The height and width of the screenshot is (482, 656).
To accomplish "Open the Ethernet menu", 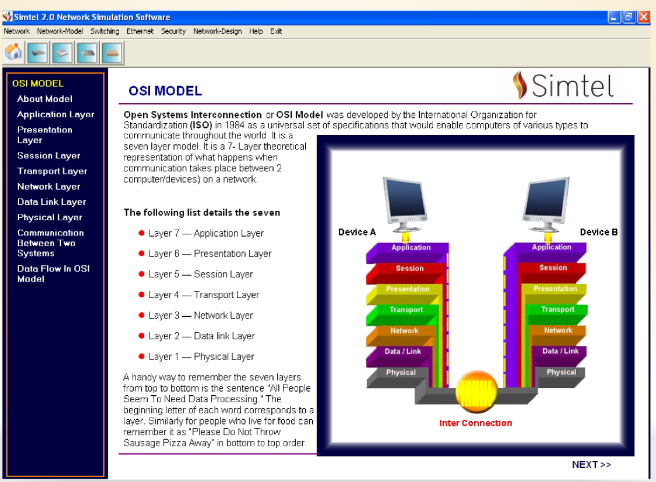I will [140, 32].
